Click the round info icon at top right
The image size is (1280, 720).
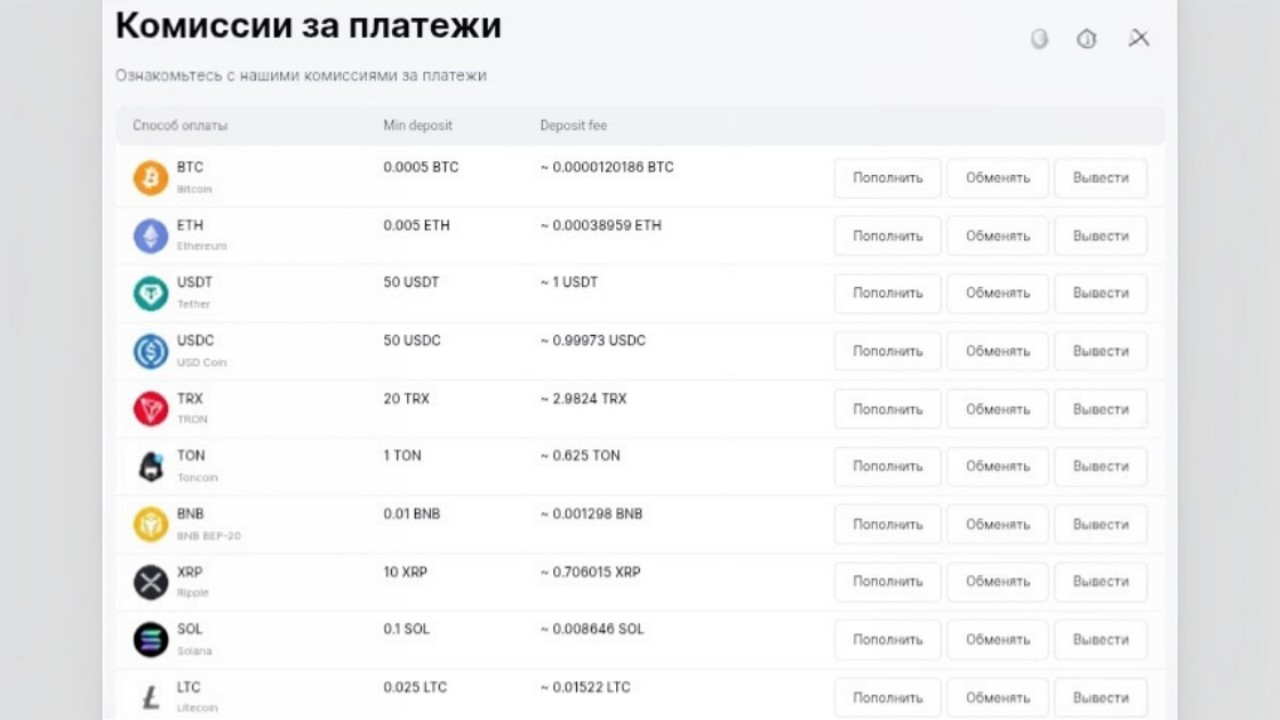(1087, 39)
